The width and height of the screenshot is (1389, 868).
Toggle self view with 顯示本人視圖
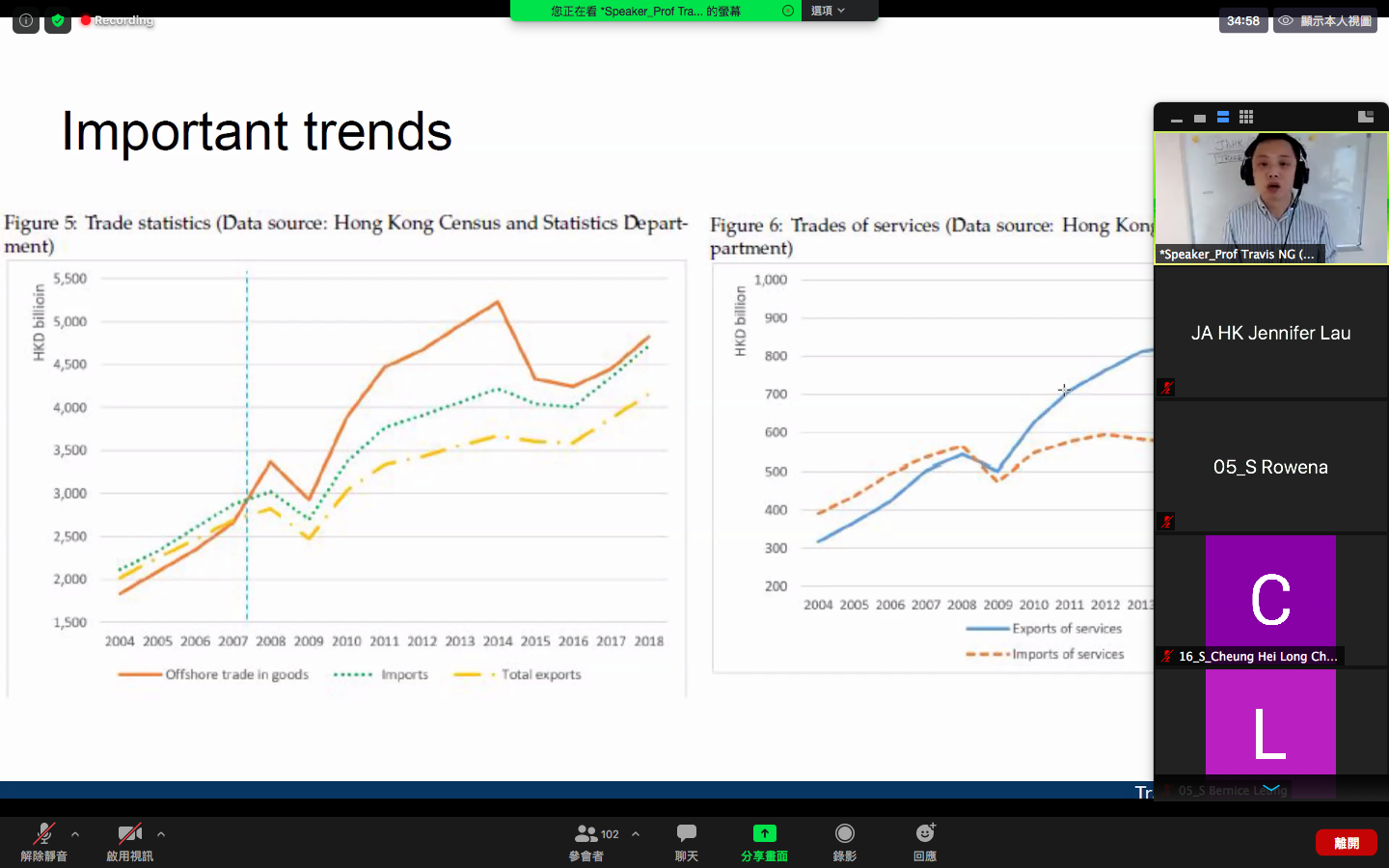click(1325, 20)
